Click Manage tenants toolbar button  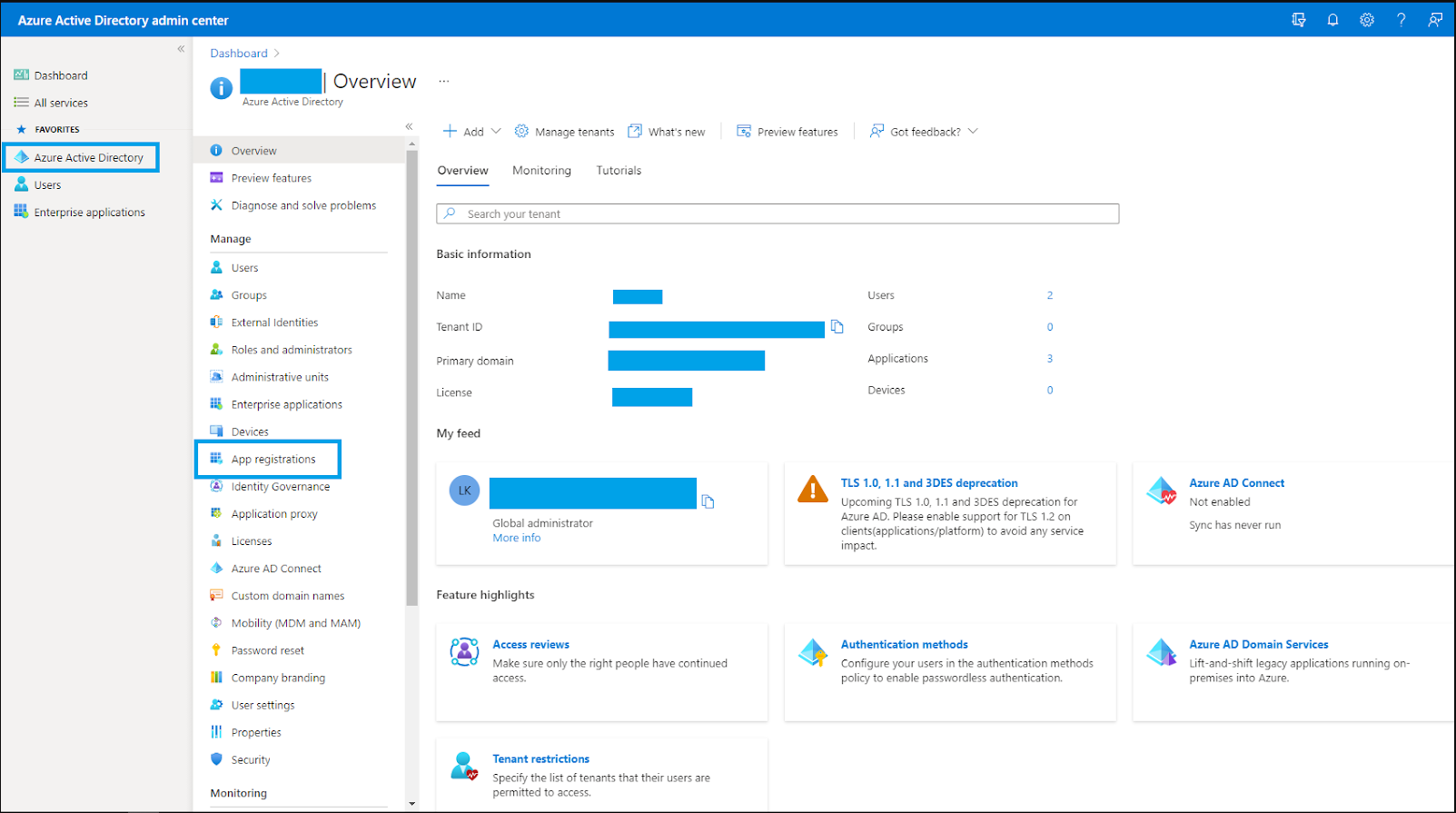[564, 132]
